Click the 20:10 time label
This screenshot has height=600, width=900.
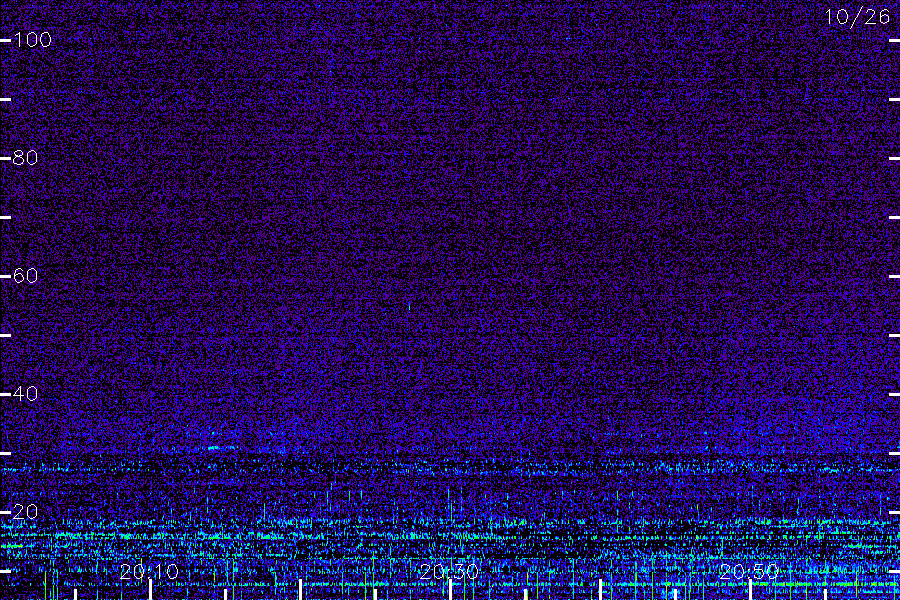pos(149,572)
